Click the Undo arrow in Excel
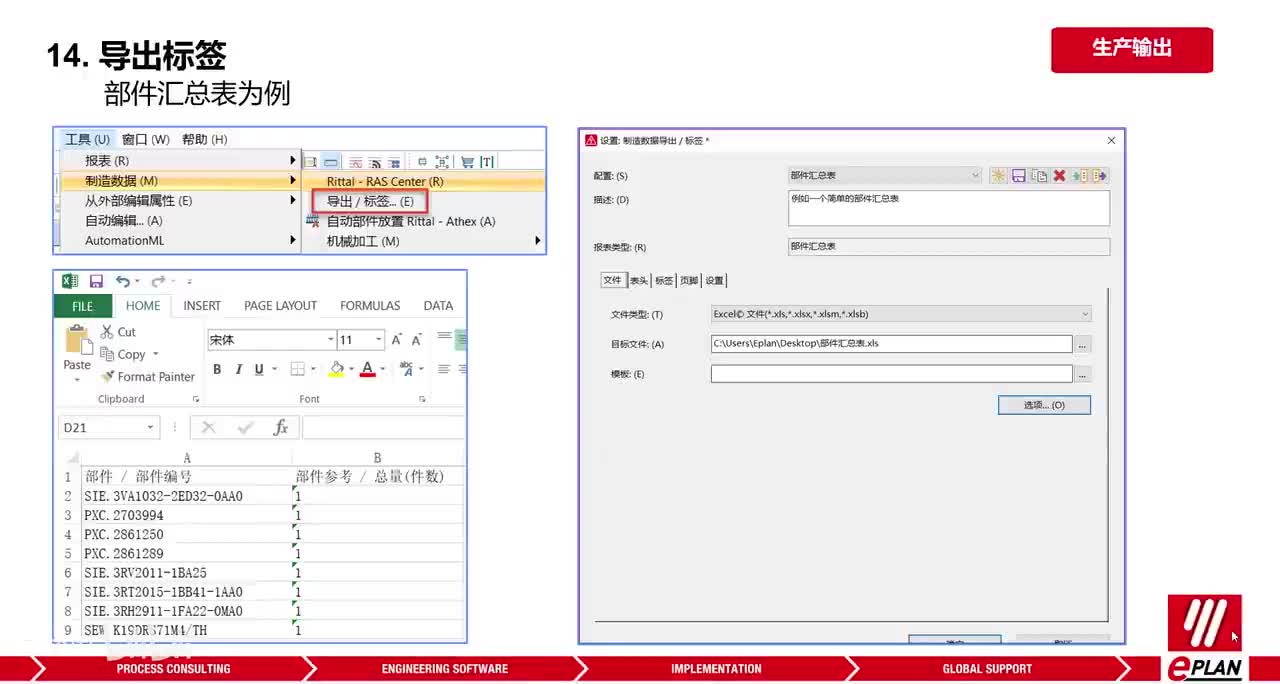The width and height of the screenshot is (1280, 684). pyautogui.click(x=122, y=281)
